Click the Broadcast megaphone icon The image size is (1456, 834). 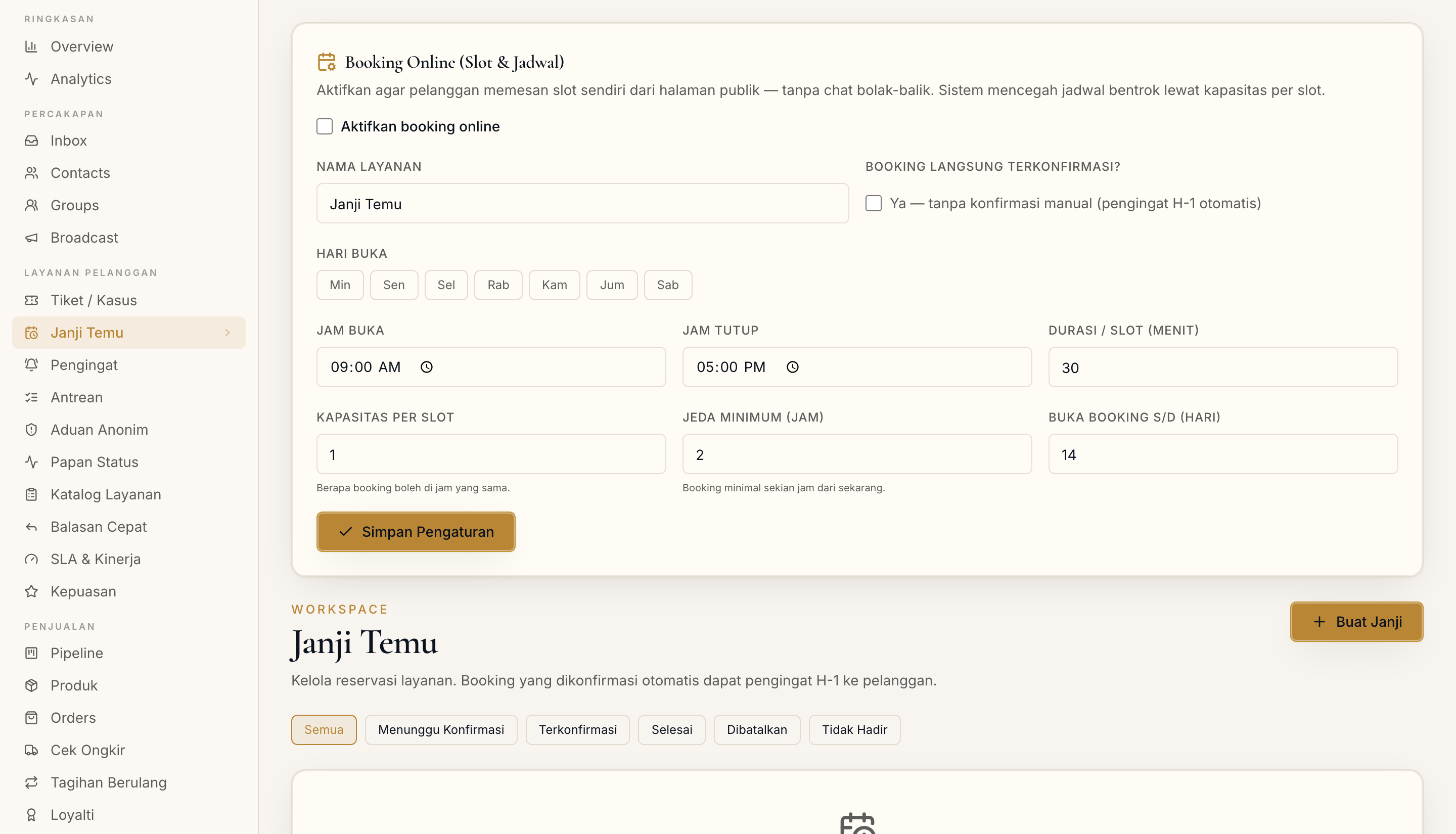[x=31, y=238]
